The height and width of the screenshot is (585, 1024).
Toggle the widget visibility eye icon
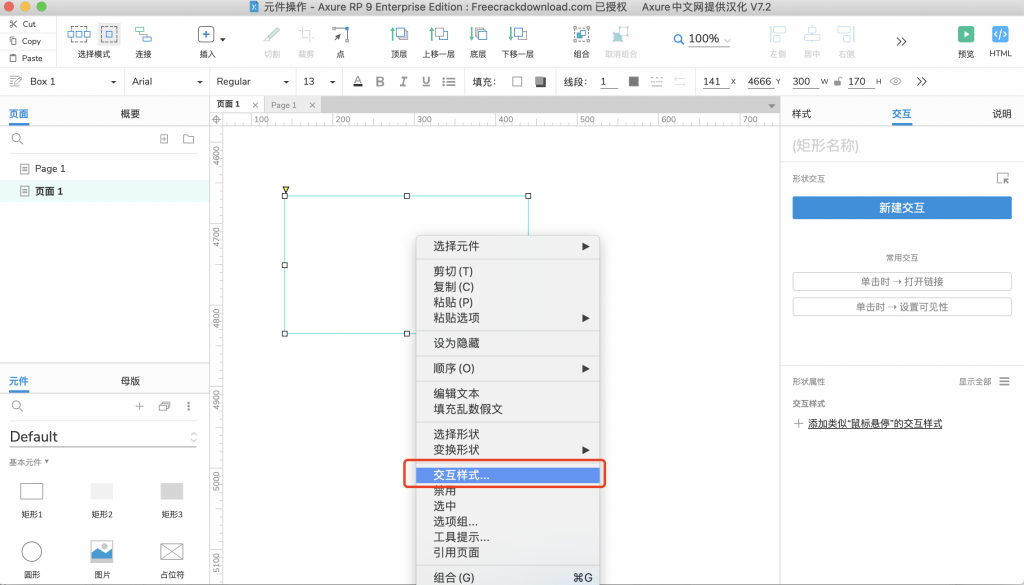[895, 82]
